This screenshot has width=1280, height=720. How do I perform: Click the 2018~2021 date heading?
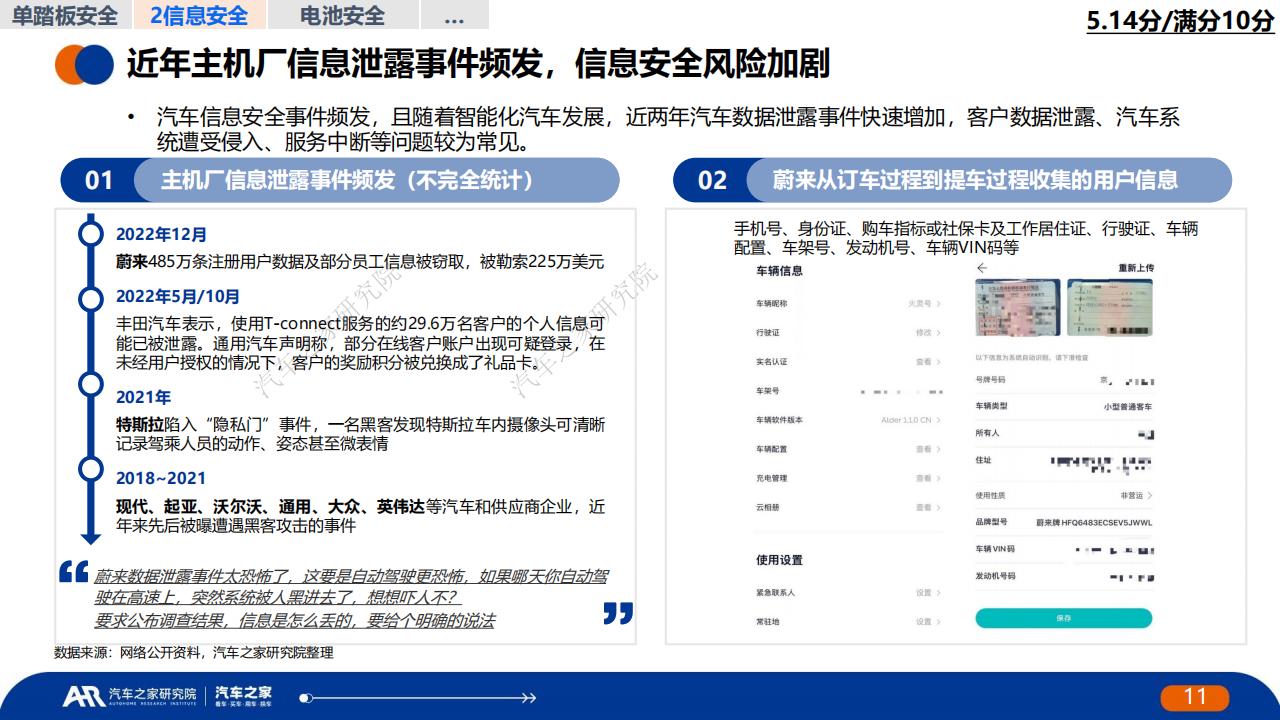point(161,479)
